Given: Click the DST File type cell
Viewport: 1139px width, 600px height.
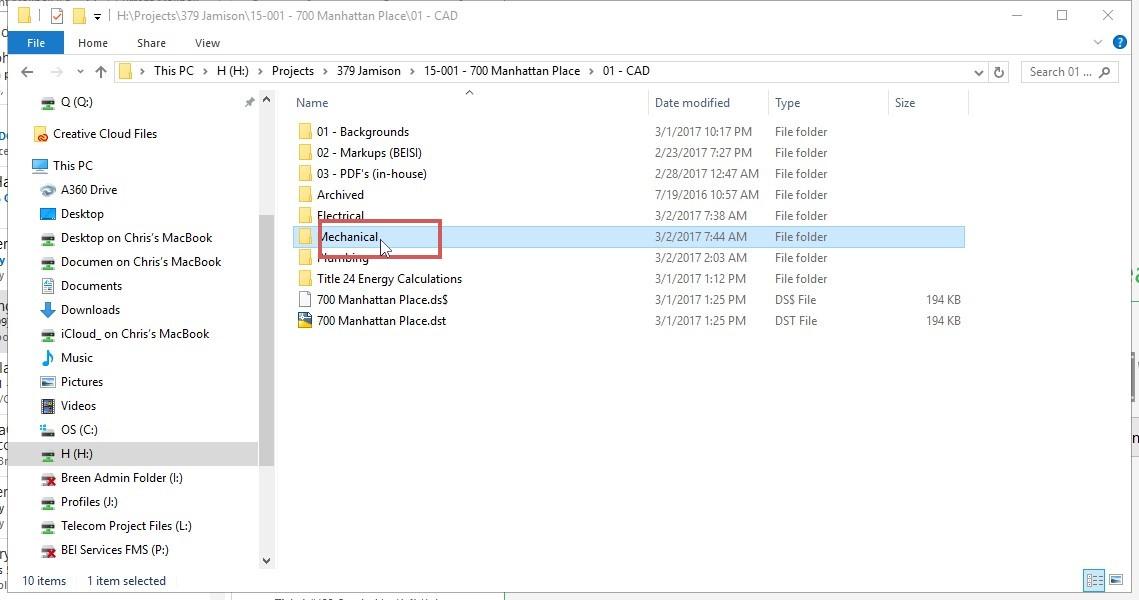Looking at the screenshot, I should (795, 321).
